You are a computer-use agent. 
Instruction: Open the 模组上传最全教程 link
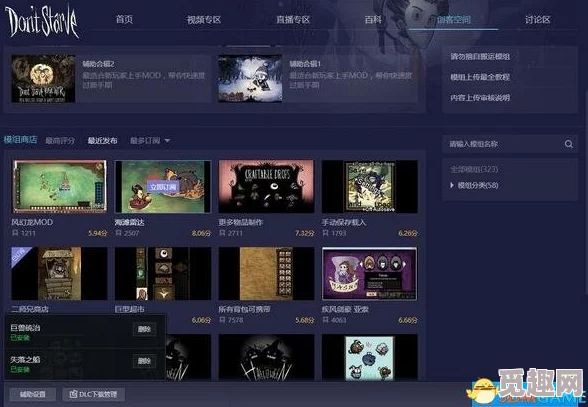point(480,77)
